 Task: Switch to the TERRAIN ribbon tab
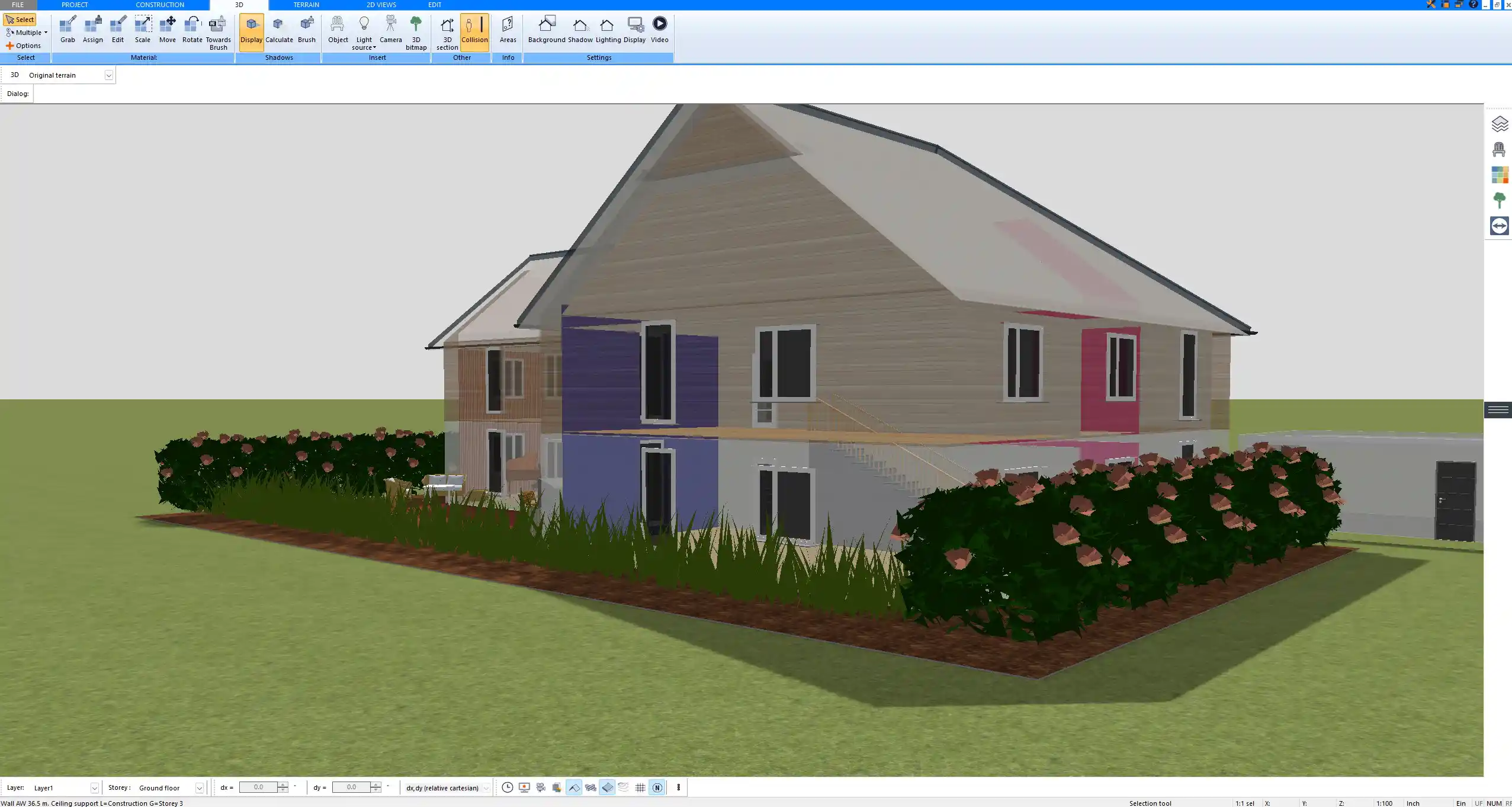coord(305,5)
